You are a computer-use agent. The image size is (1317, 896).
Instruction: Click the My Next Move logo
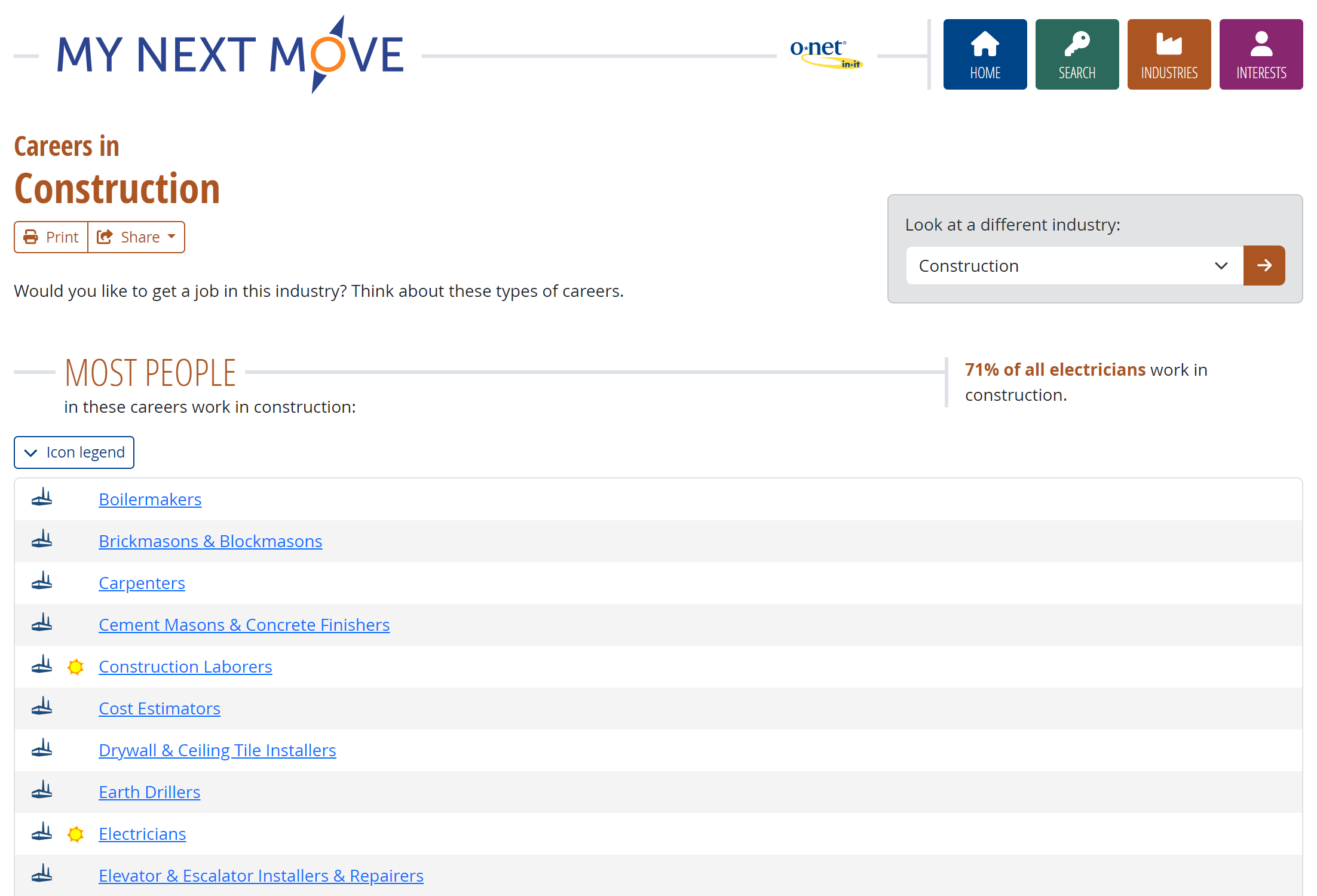pyautogui.click(x=230, y=55)
